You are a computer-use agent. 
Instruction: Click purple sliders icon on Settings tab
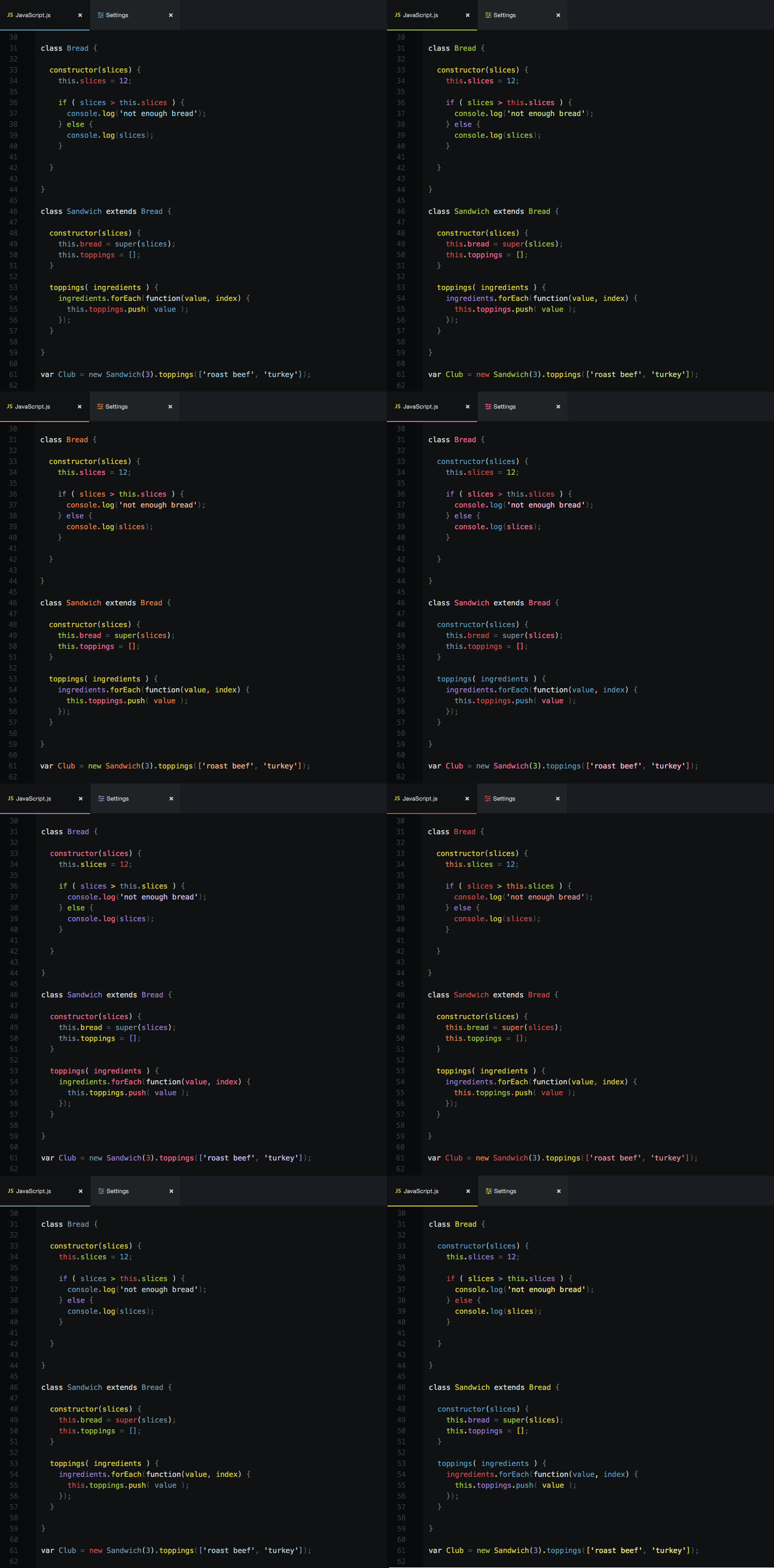(x=101, y=798)
